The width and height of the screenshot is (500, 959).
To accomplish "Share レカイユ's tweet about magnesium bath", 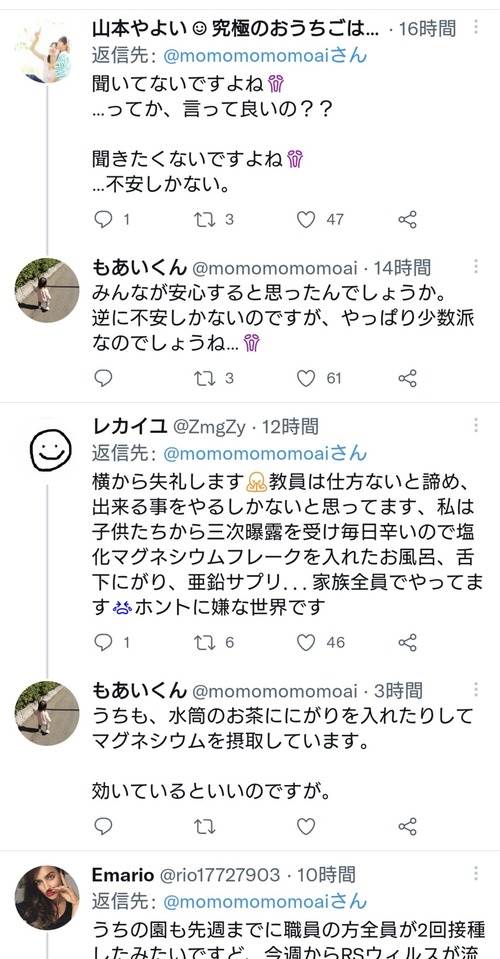I will (x=408, y=642).
